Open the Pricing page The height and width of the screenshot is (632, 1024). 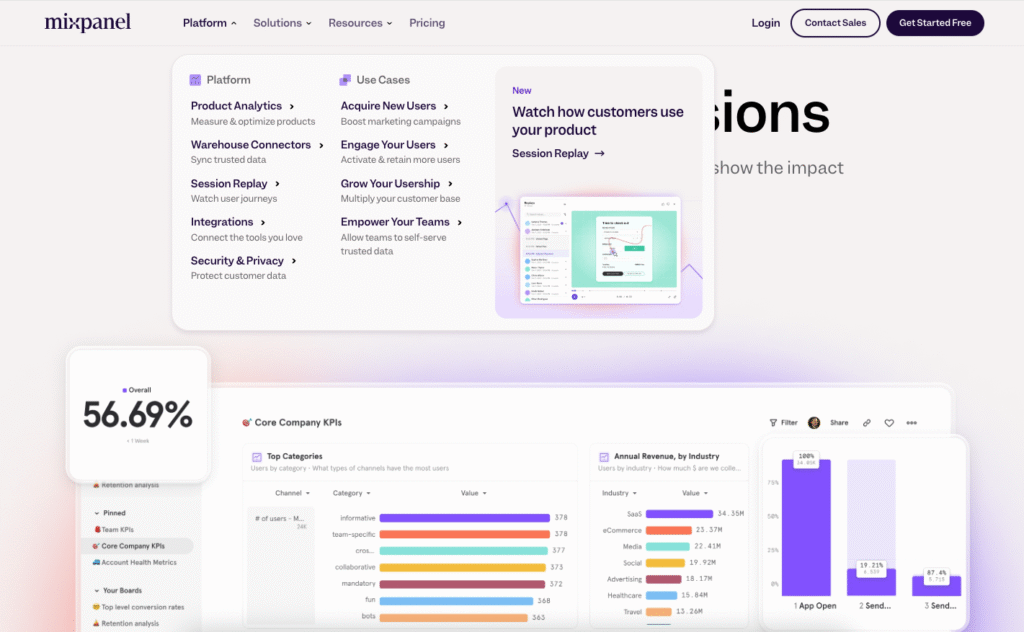[427, 23]
